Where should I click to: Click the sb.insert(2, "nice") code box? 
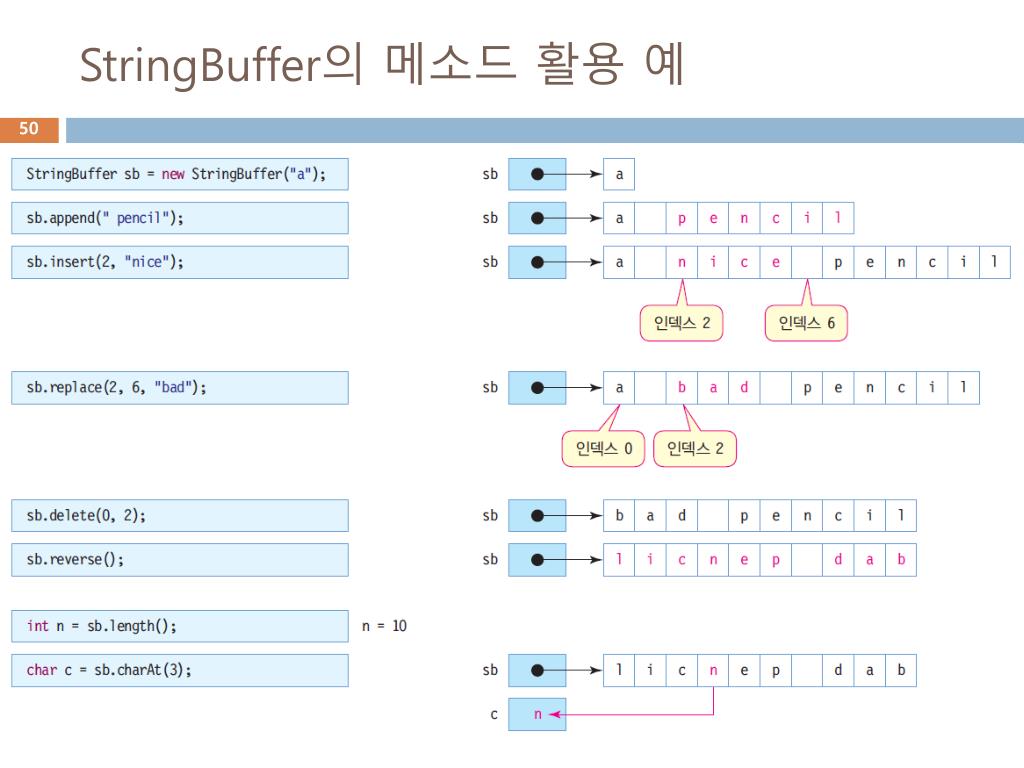click(180, 262)
